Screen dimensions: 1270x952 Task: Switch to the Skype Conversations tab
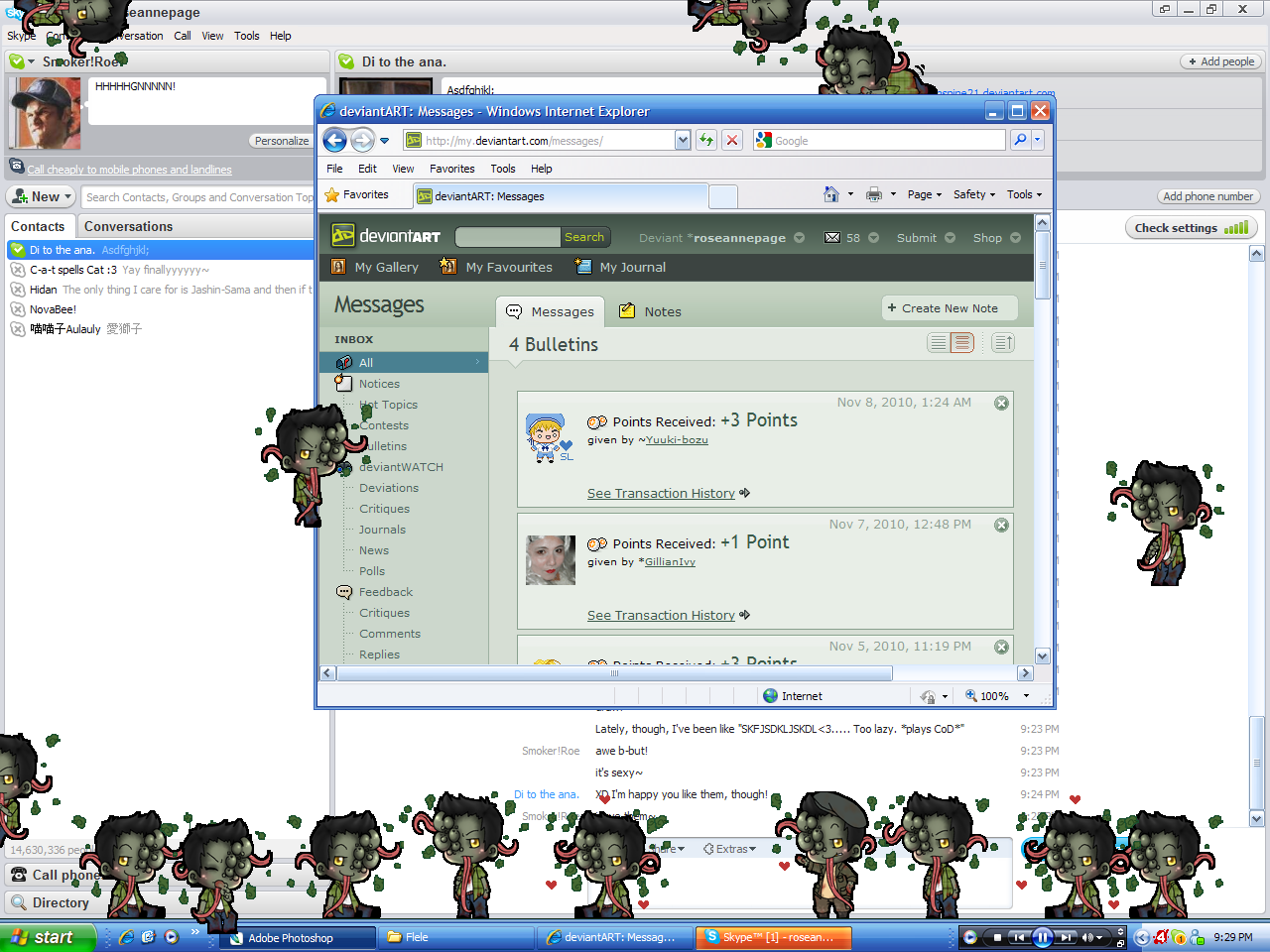(128, 226)
